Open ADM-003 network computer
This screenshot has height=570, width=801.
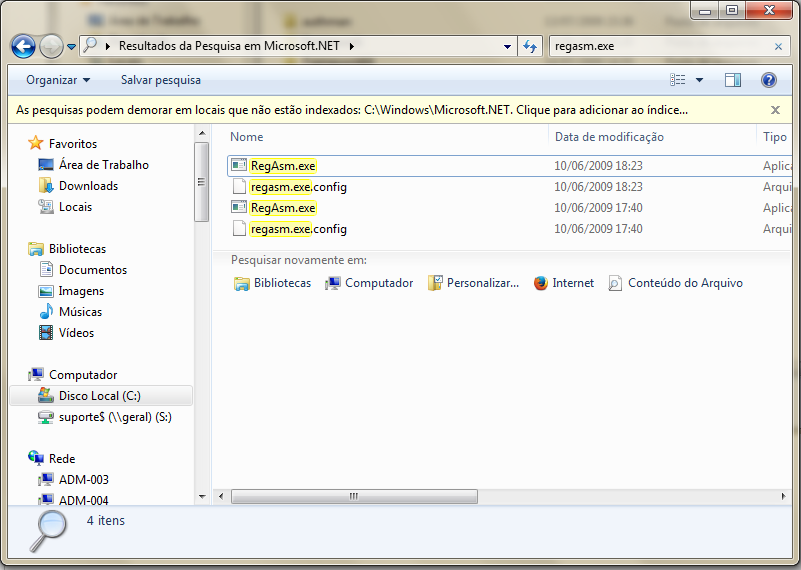point(74,480)
